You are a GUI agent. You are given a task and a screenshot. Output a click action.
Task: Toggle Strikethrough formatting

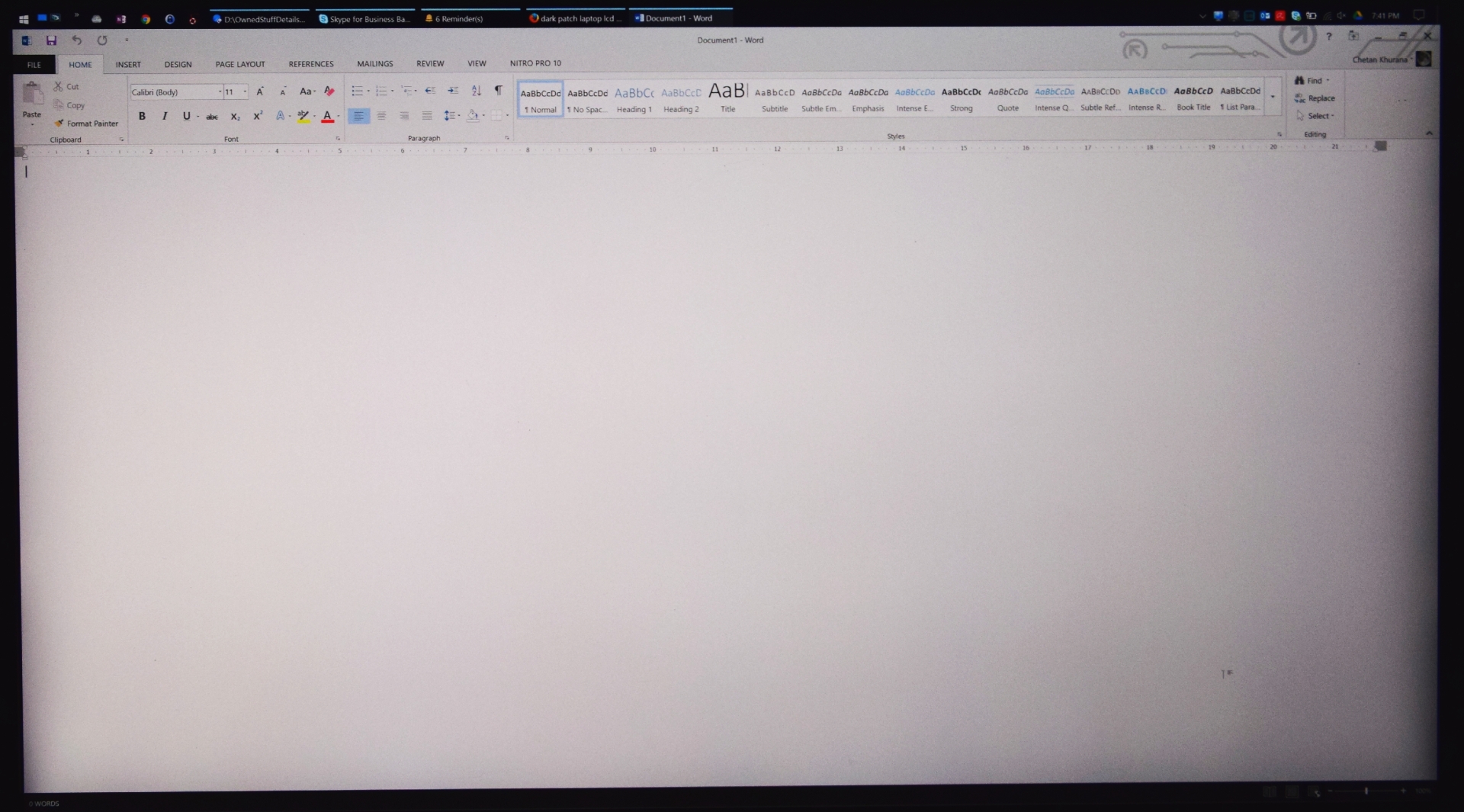(212, 117)
